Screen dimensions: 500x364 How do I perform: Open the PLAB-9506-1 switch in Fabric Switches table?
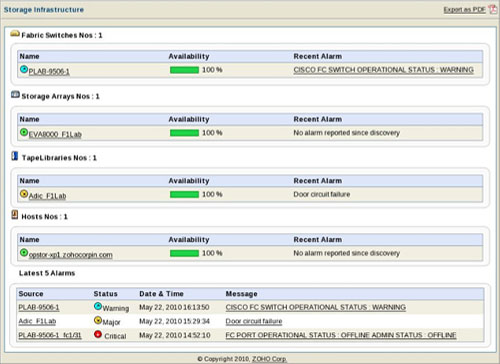click(x=49, y=71)
